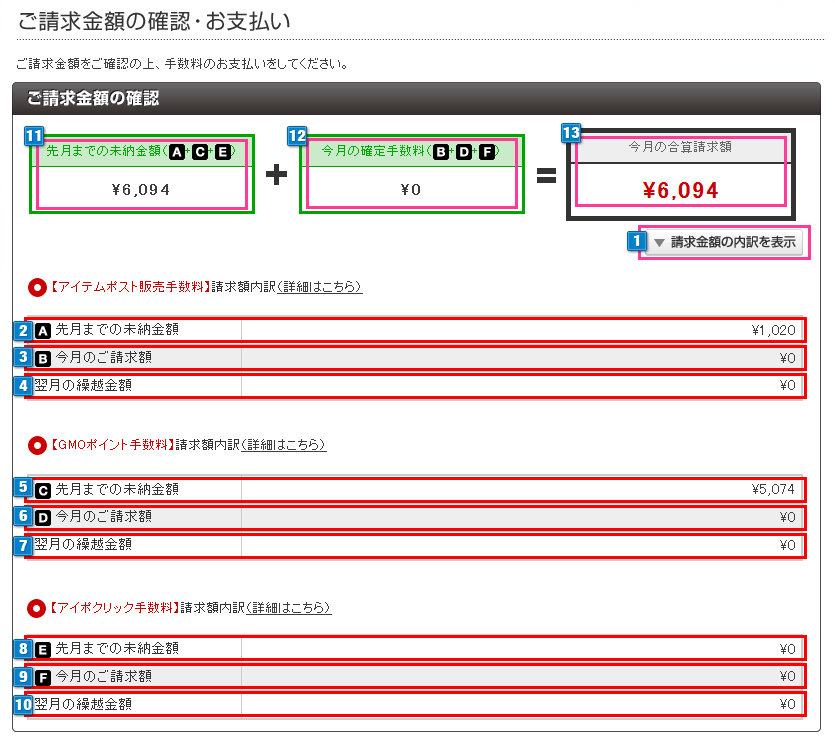835x739 pixels.
Task: Click red bullet icon beside アイポクリック手数料
Action: 37,608
